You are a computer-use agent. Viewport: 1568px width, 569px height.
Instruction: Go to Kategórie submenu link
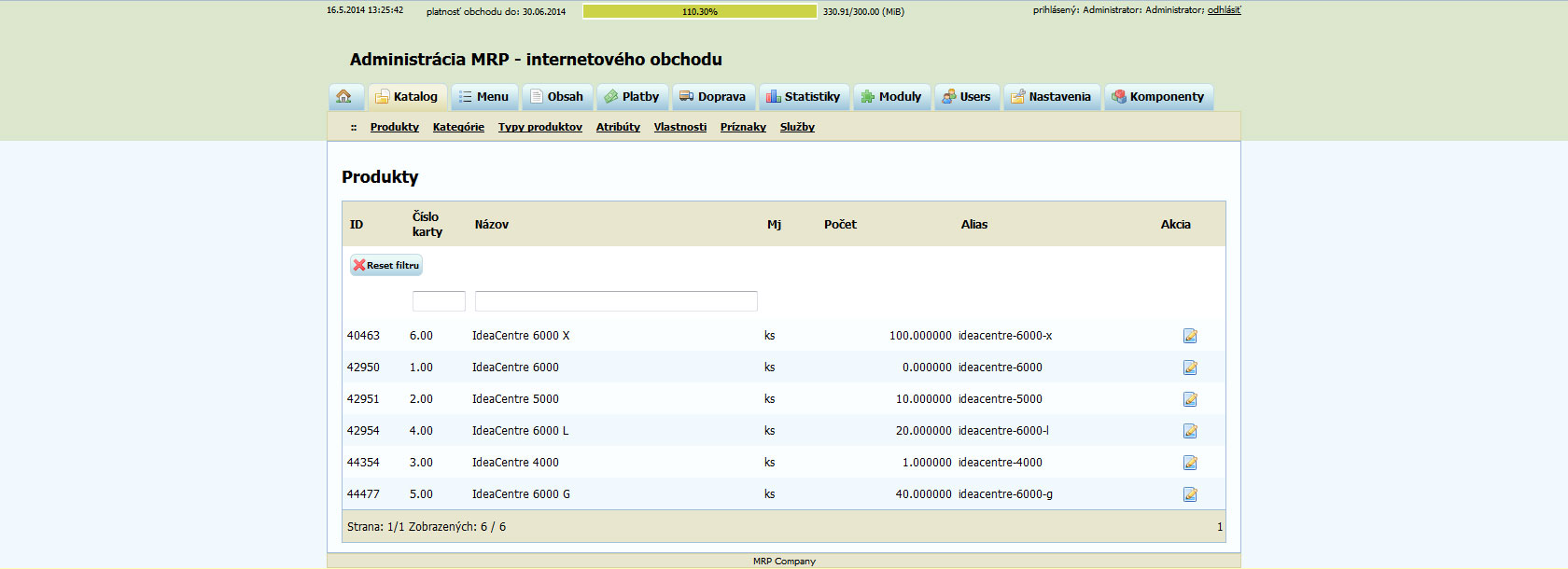[x=458, y=127]
